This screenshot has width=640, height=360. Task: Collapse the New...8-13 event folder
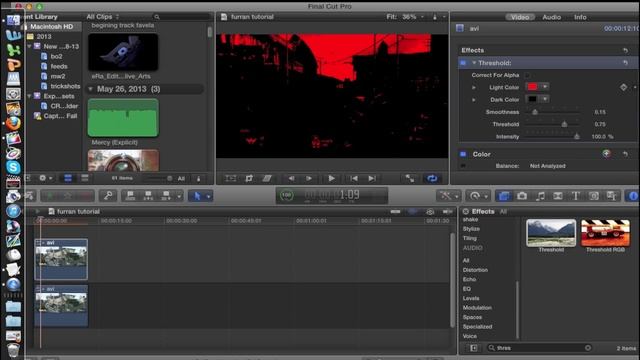(29, 47)
